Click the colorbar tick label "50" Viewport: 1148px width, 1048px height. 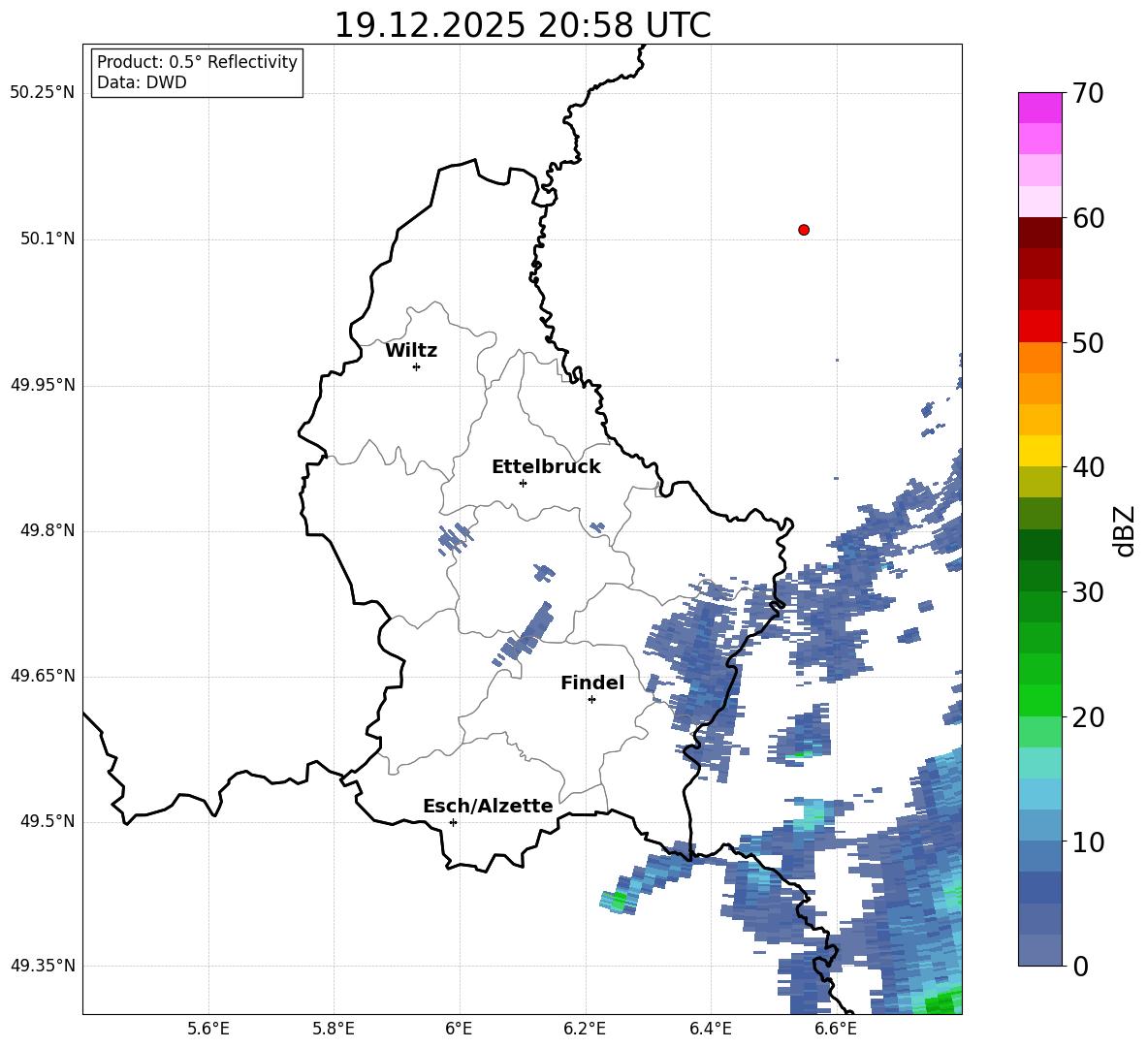pos(1088,343)
